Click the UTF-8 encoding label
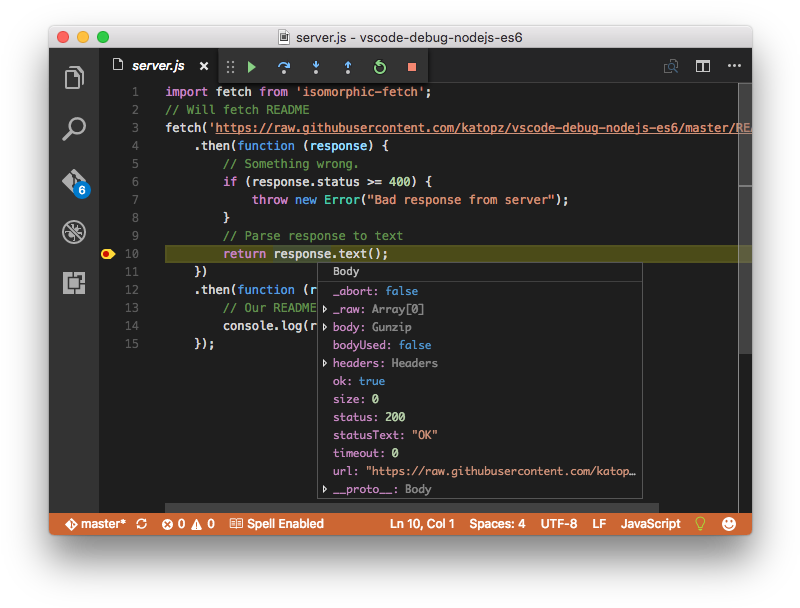The width and height of the screenshot is (800, 608). point(559,523)
